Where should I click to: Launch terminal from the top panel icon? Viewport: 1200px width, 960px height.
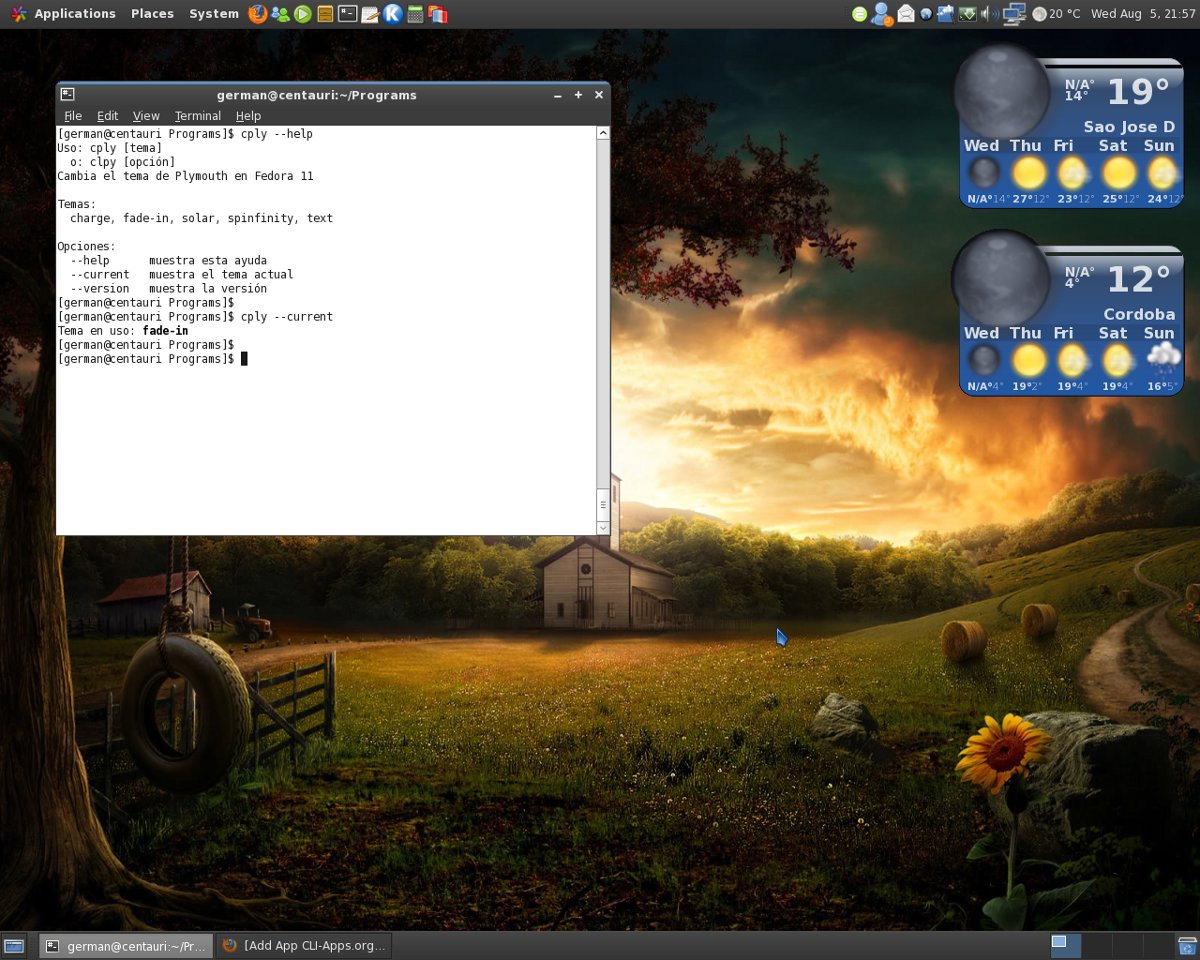[347, 14]
